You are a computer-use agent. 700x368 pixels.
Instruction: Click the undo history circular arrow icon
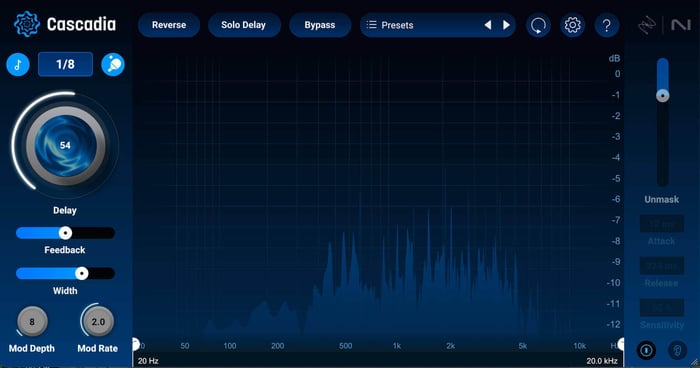pos(538,25)
